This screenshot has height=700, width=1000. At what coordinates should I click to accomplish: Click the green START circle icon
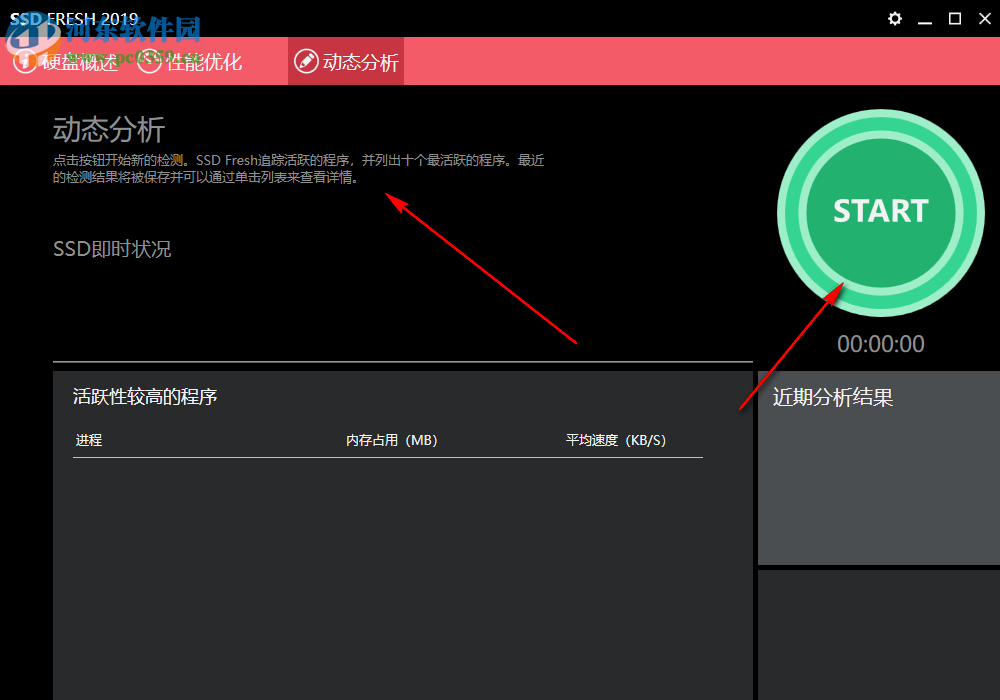coord(880,212)
